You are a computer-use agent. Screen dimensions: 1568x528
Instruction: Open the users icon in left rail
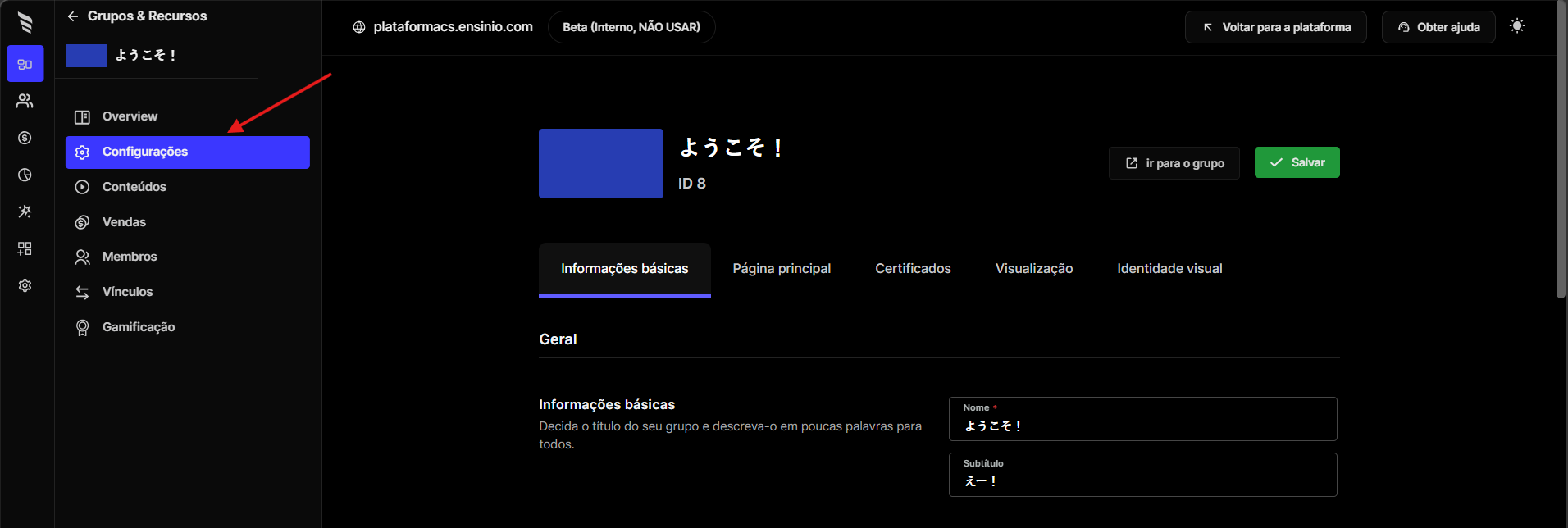tap(25, 101)
